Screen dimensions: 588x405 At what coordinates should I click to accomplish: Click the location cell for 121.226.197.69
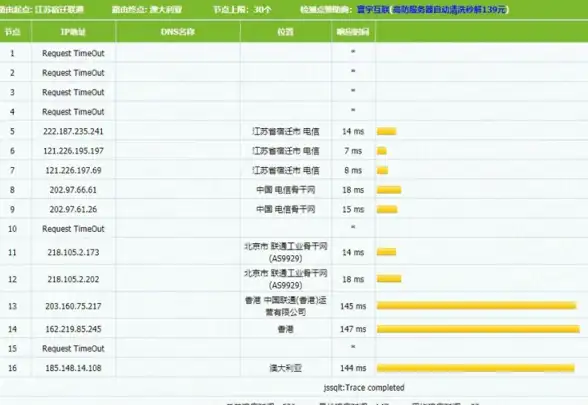pos(286,170)
